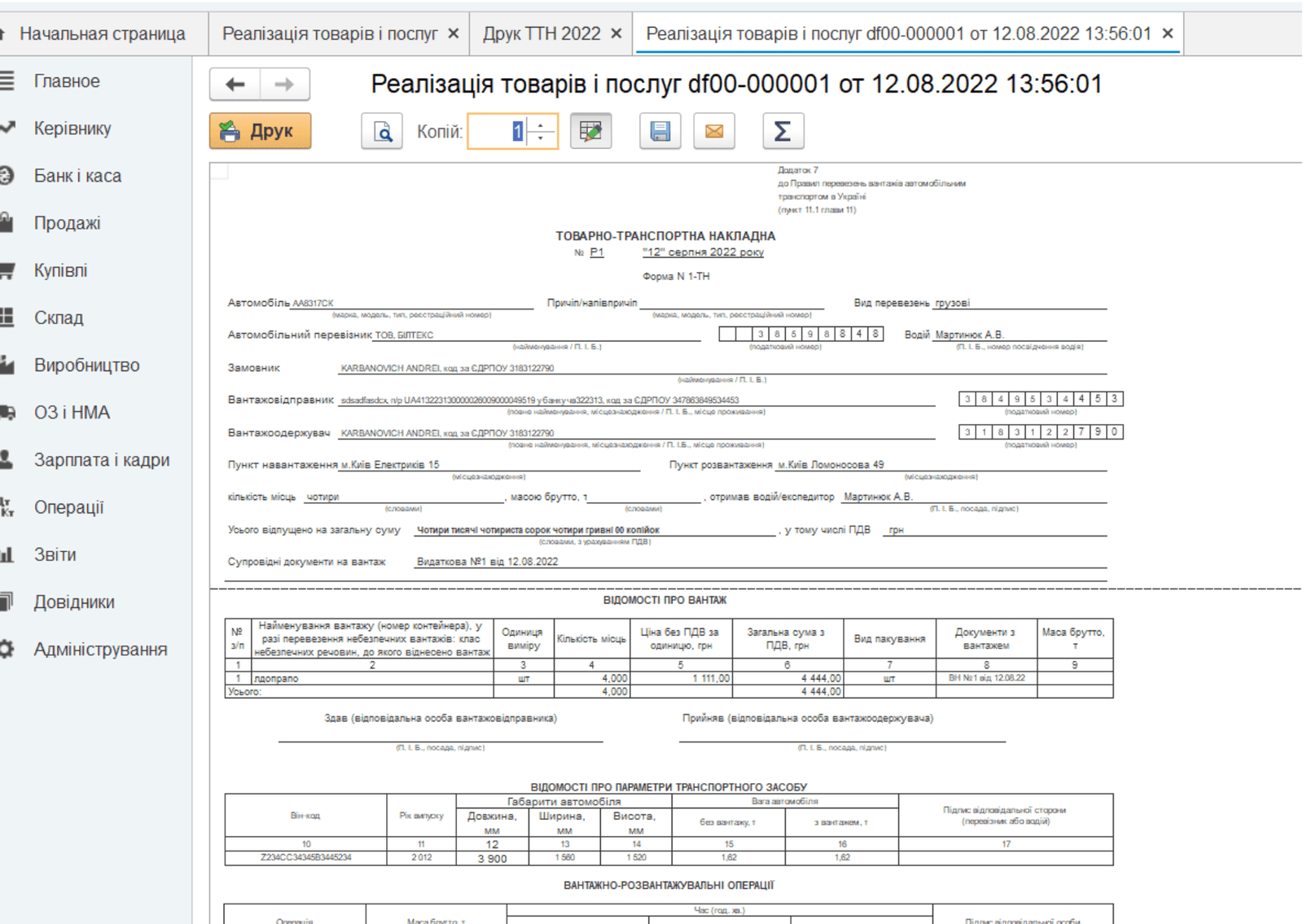Open the Начальная страница tab

(102, 34)
